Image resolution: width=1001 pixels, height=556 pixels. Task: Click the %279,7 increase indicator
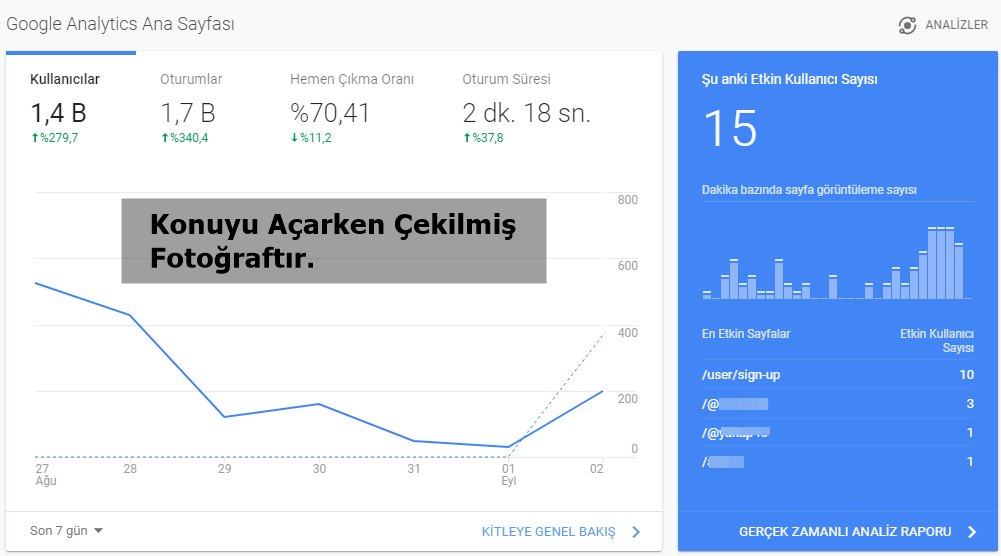55,138
